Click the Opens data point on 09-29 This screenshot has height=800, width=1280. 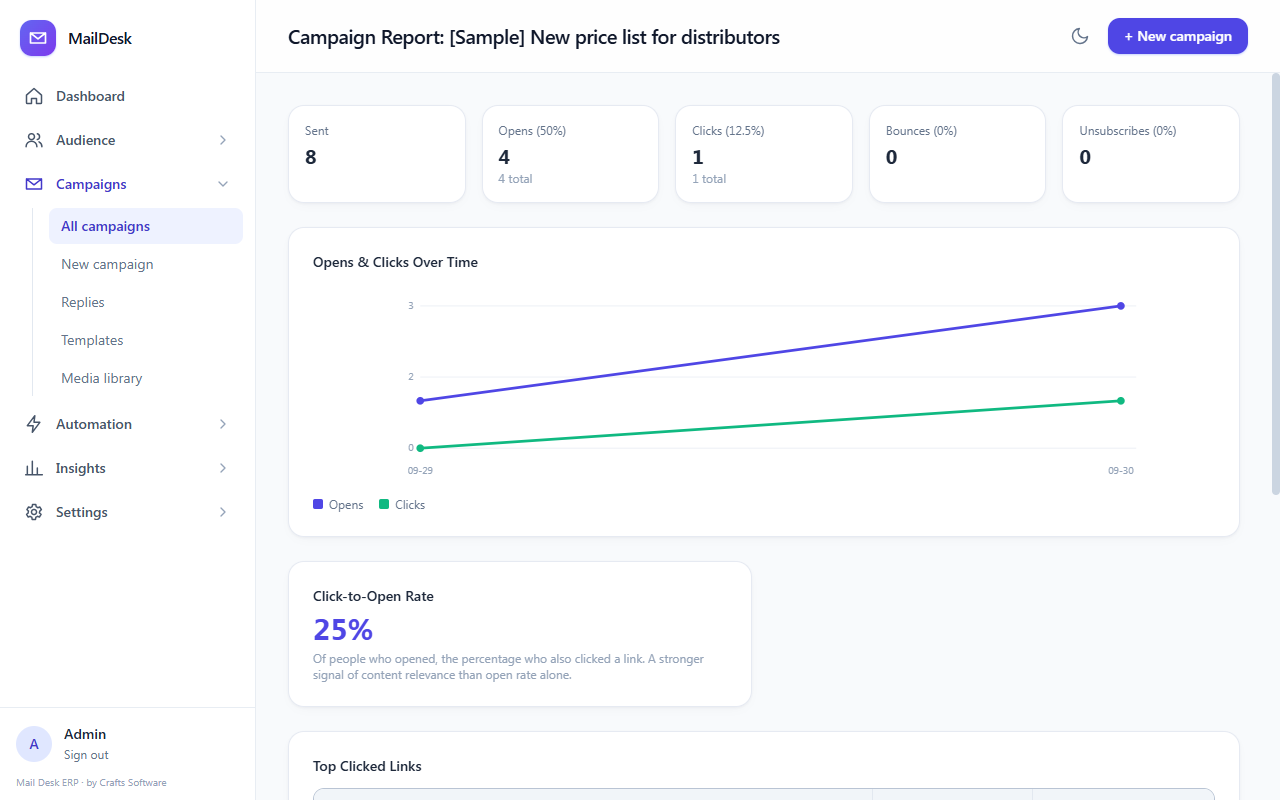pyautogui.click(x=420, y=401)
